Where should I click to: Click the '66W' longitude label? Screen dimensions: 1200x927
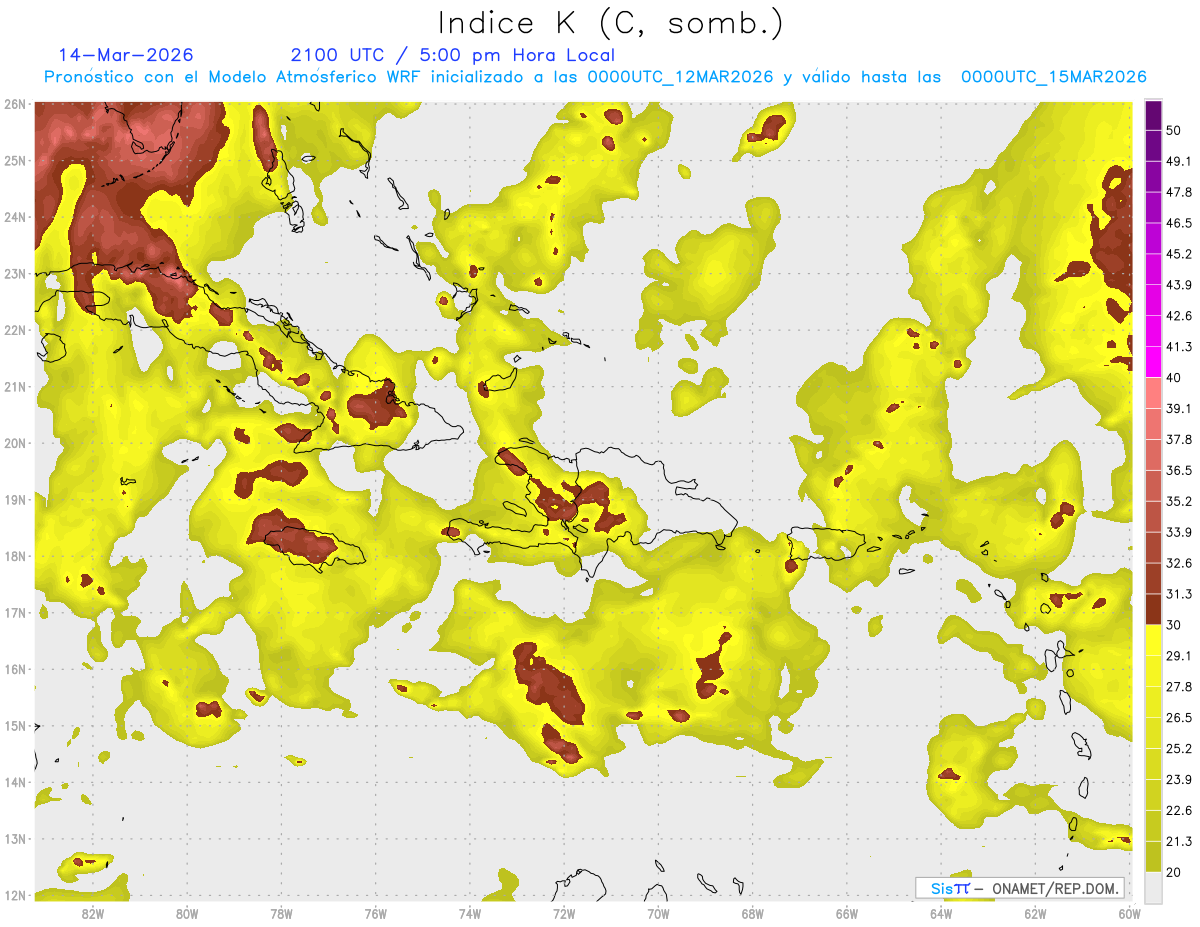click(x=846, y=913)
